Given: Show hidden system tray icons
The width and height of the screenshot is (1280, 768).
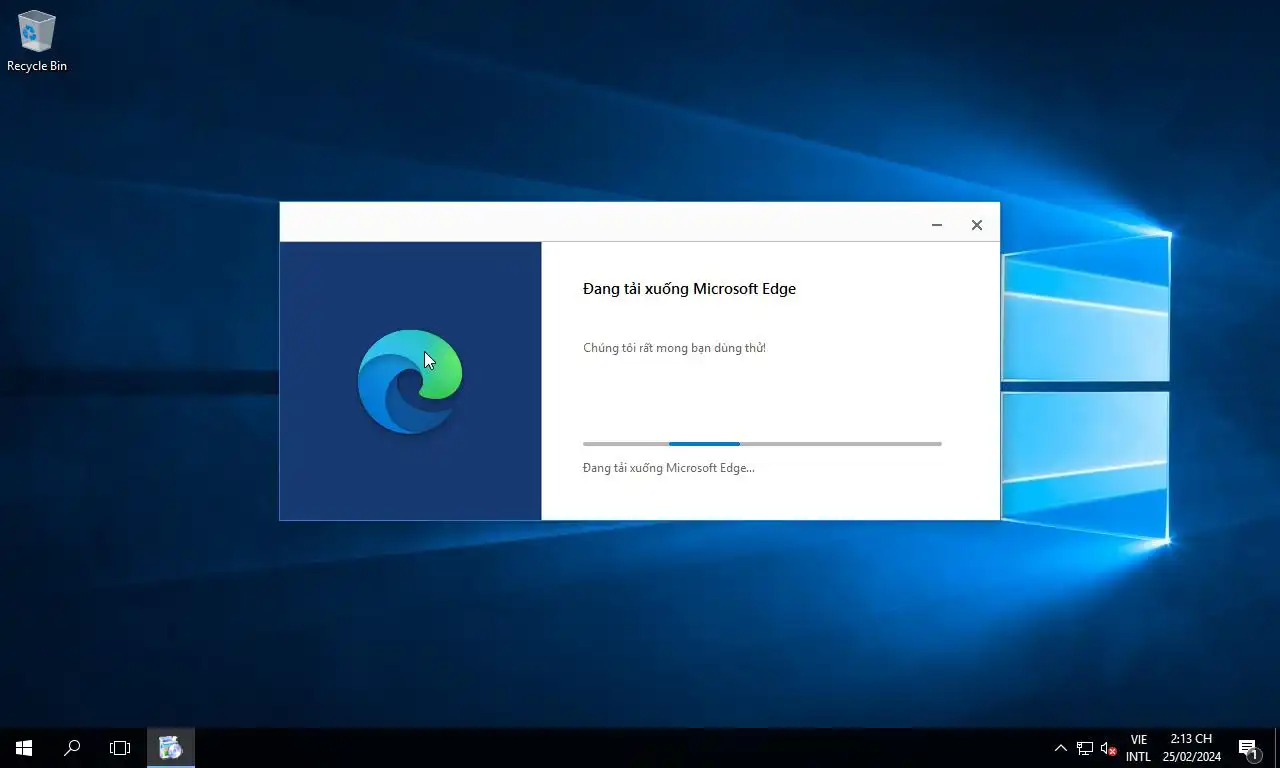Looking at the screenshot, I should (x=1061, y=748).
